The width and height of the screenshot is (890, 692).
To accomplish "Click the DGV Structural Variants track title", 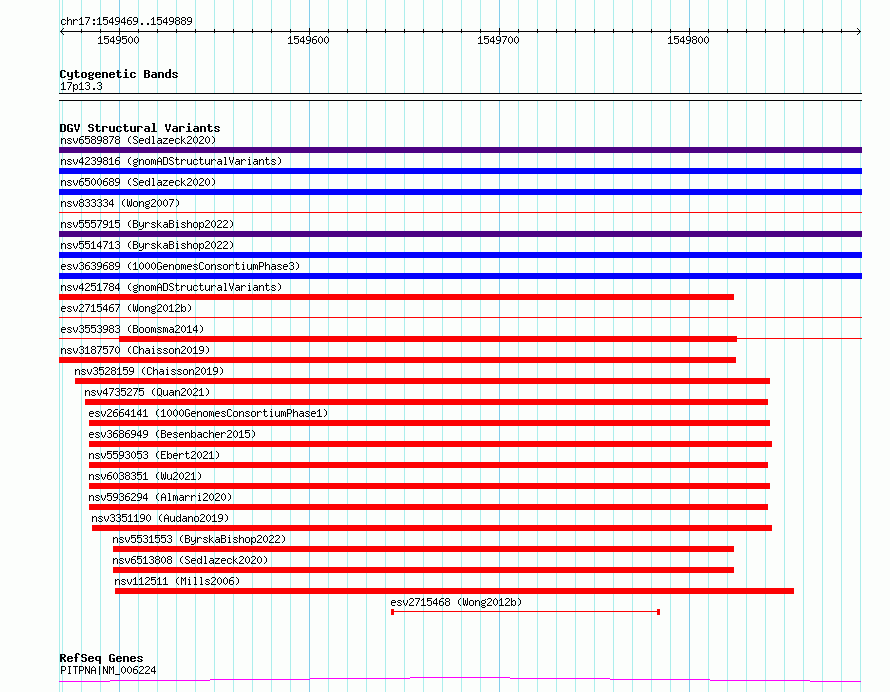I will tap(140, 128).
